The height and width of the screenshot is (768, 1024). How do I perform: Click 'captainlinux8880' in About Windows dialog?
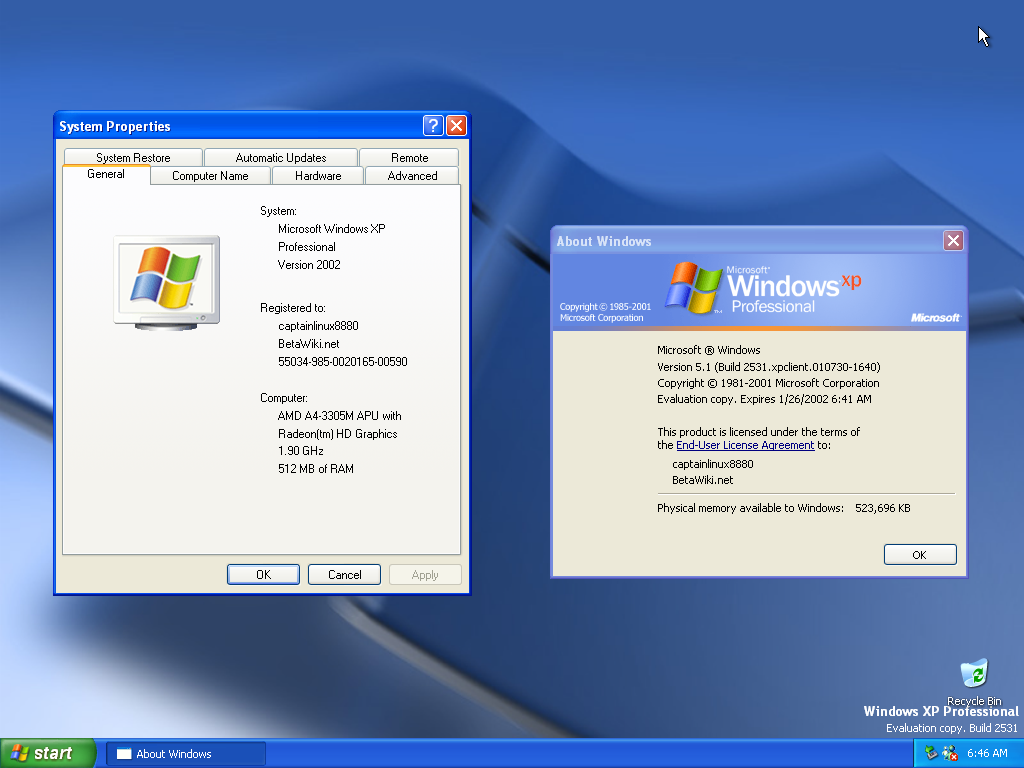pyautogui.click(x=712, y=464)
